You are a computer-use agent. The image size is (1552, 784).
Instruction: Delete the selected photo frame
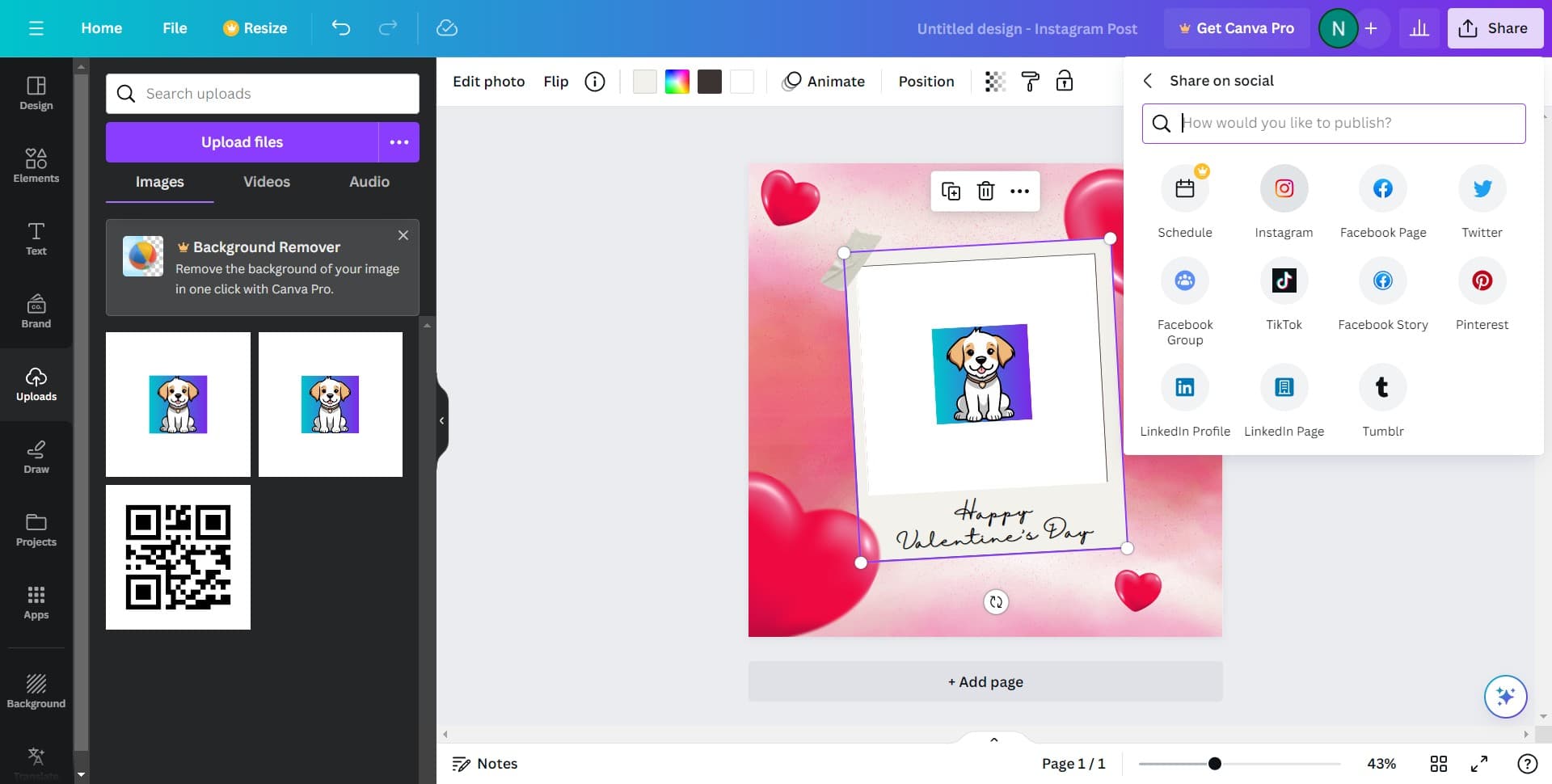(x=985, y=191)
